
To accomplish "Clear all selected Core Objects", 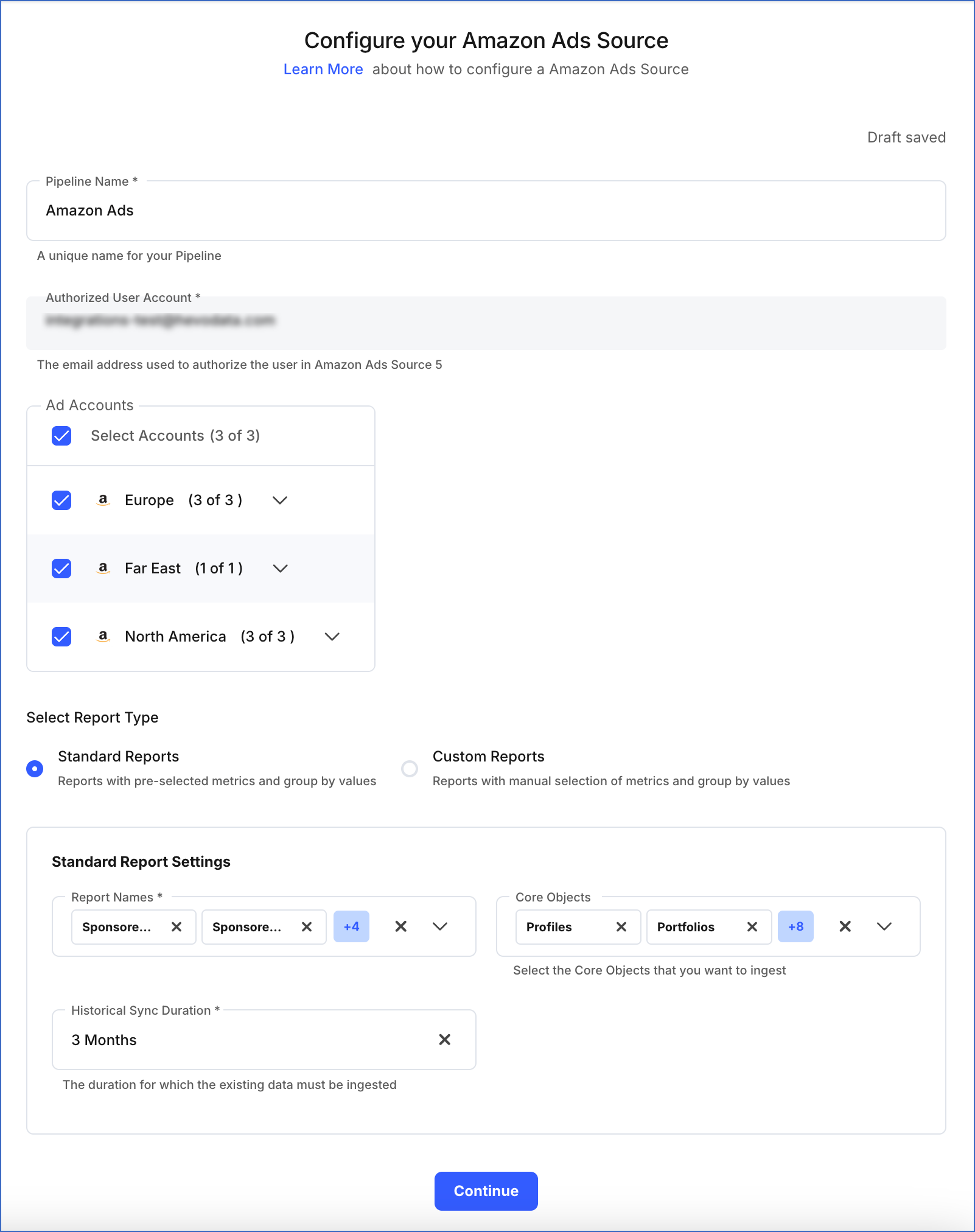I will click(x=845, y=926).
